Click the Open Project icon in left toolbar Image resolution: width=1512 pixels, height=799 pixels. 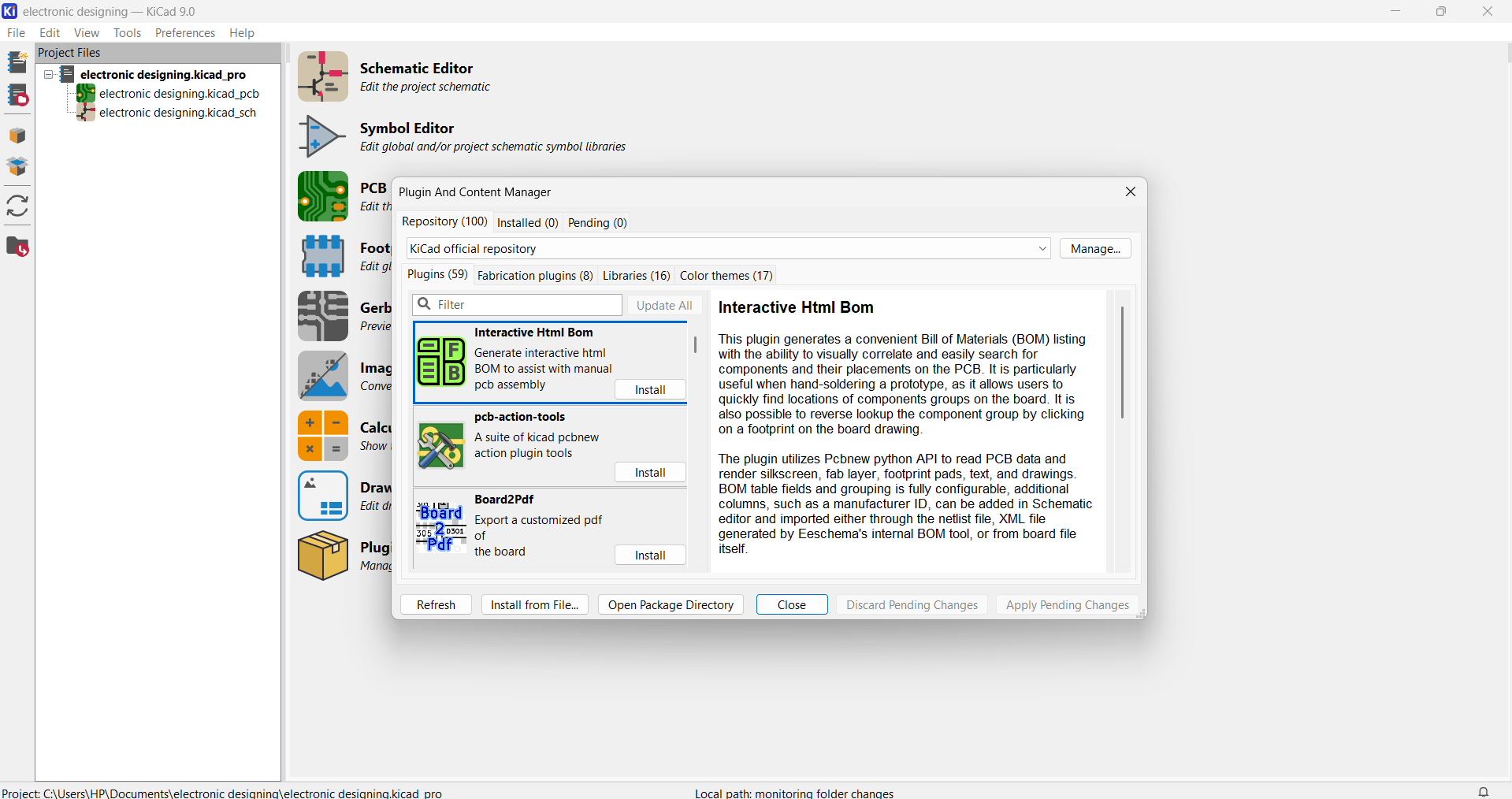[x=17, y=95]
